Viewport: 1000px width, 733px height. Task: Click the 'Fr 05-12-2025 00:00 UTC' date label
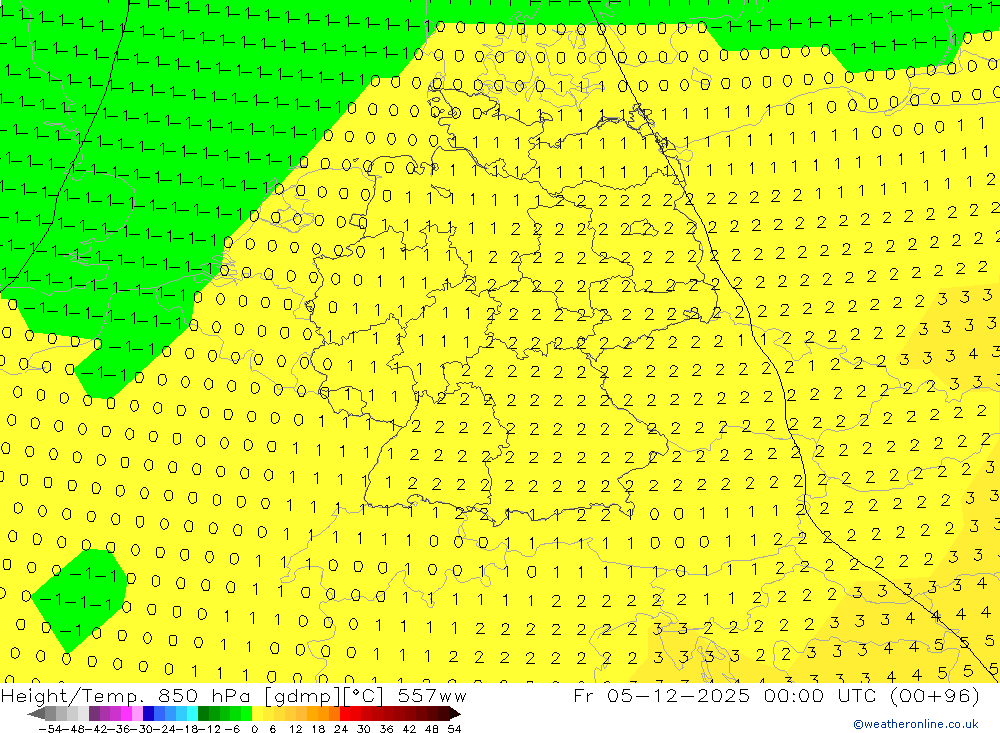point(725,695)
